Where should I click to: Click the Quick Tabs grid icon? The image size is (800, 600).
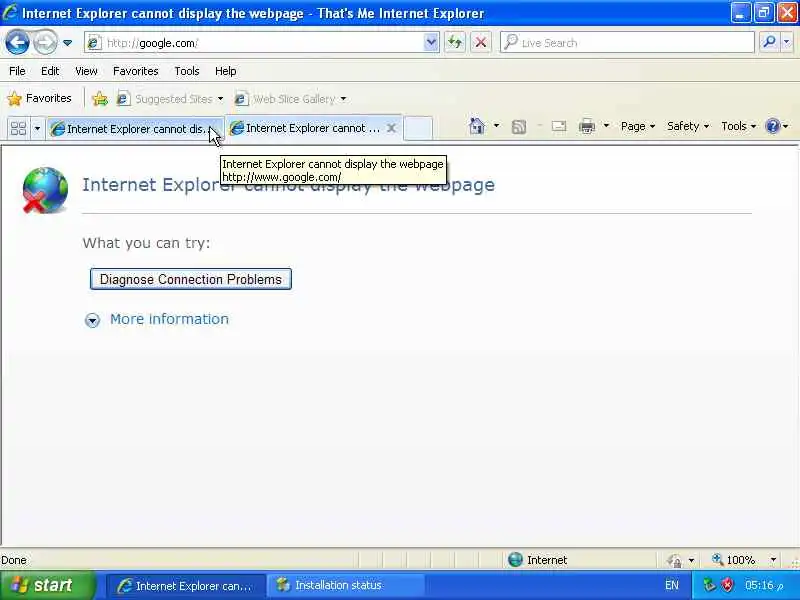(18, 128)
